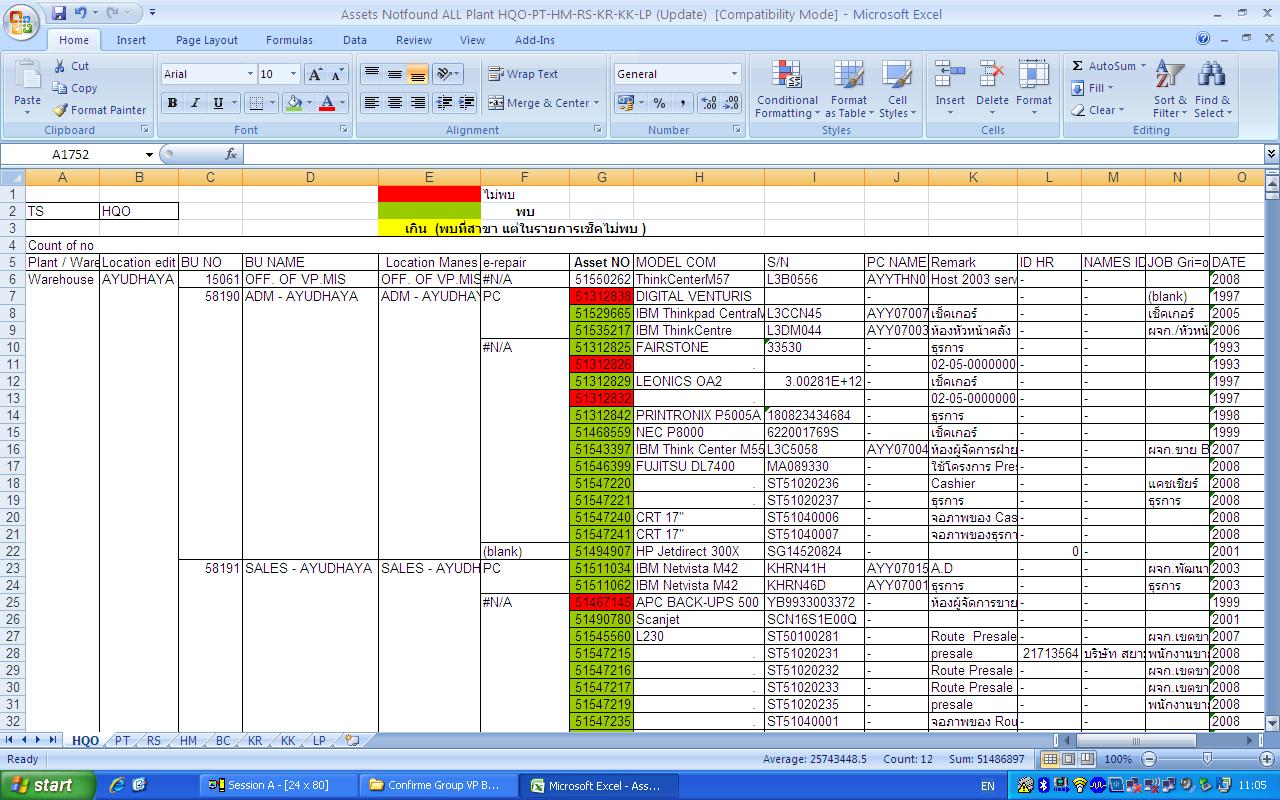Copy the selected cells
Screen dimensions: 1280x800
coord(75,88)
